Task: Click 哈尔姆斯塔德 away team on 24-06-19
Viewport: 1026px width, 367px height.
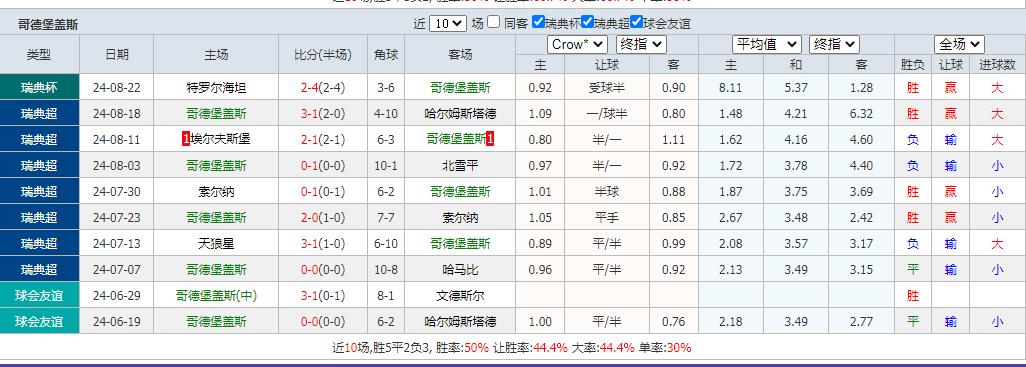Action: click(x=460, y=322)
